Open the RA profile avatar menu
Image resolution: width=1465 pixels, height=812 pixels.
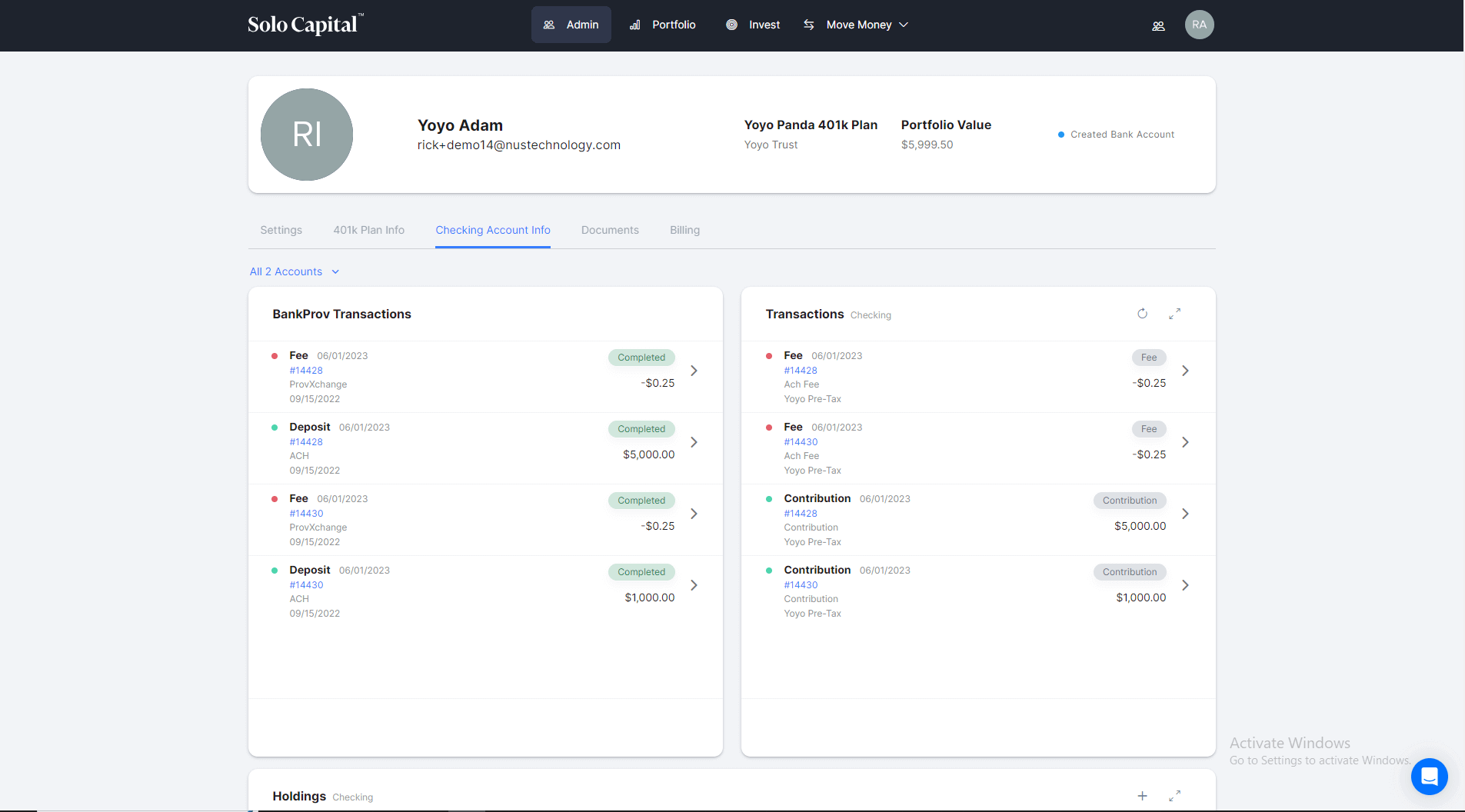click(1199, 25)
